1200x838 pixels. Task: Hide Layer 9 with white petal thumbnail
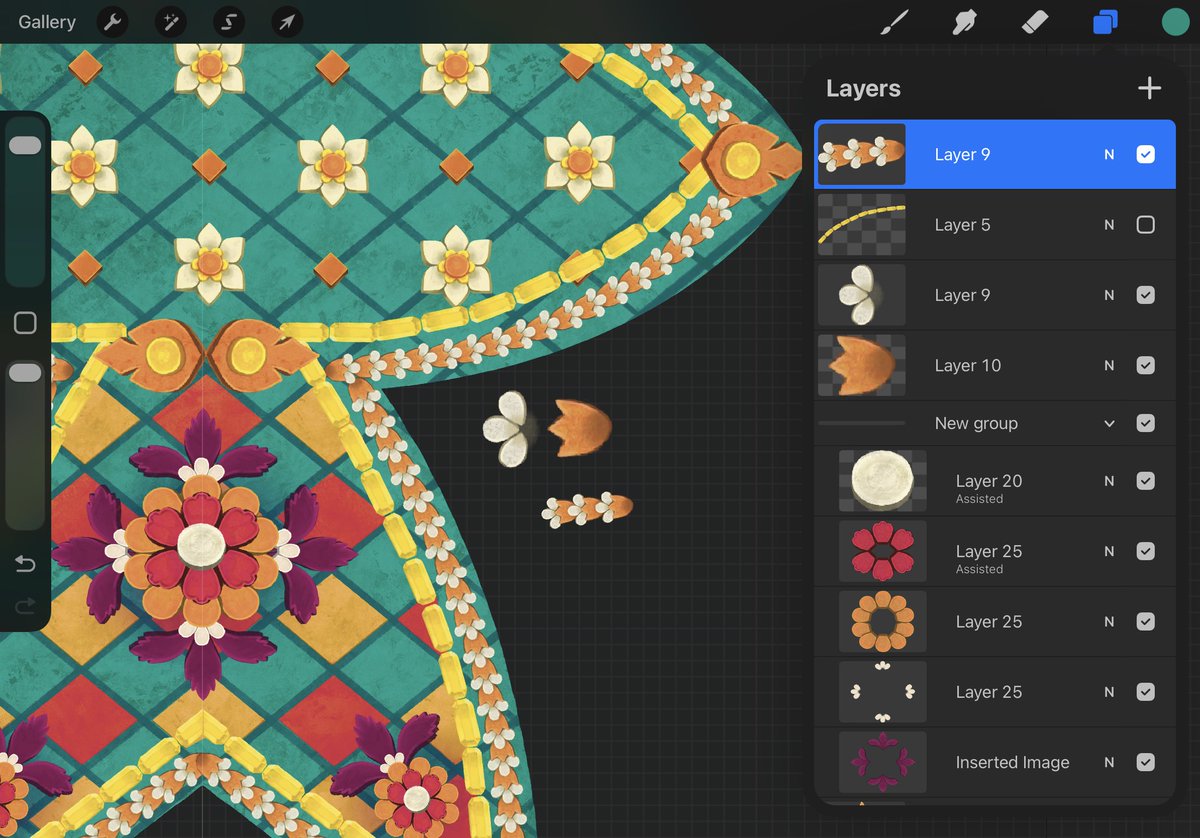1146,295
